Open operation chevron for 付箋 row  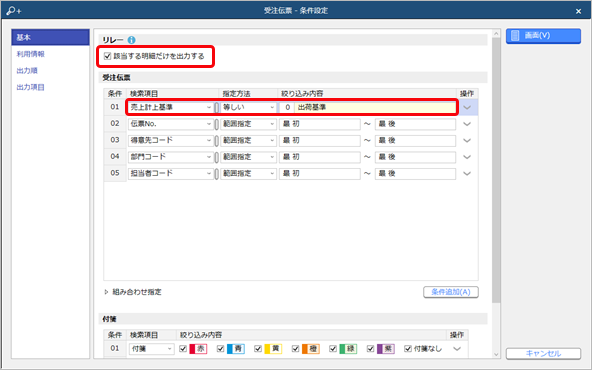pos(457,348)
